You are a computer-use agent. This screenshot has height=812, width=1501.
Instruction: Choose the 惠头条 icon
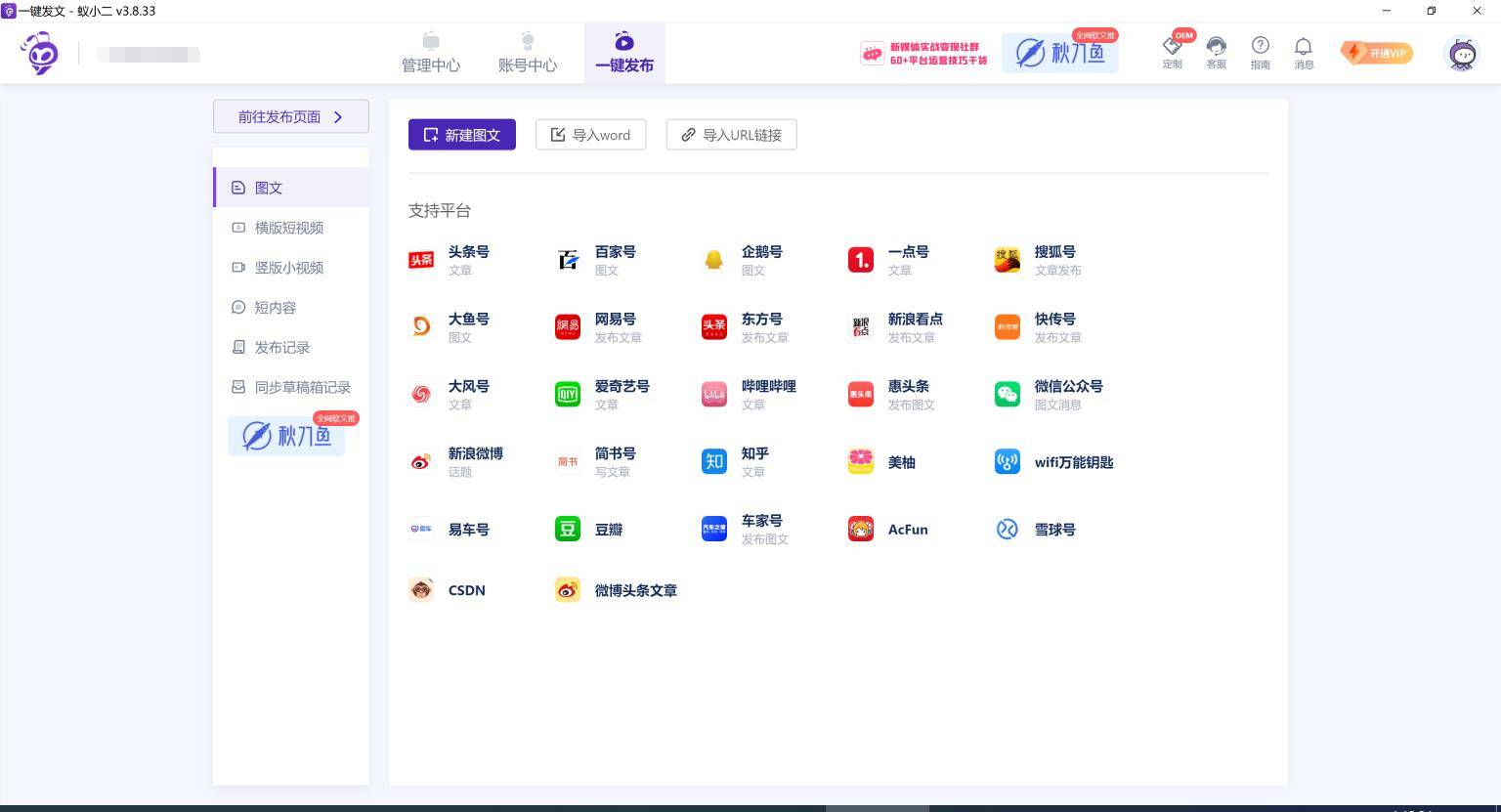861,395
